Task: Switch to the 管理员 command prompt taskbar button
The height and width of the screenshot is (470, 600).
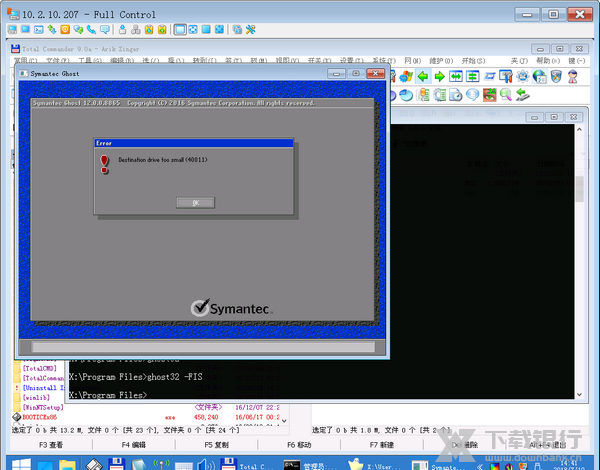Action: point(311,465)
